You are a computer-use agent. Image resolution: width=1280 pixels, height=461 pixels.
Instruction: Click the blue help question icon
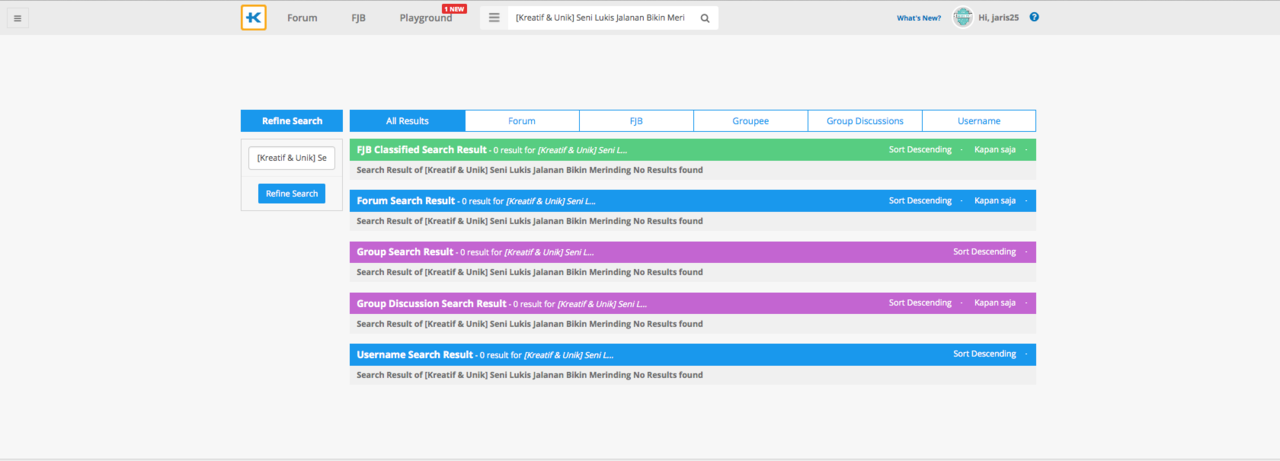(x=1034, y=17)
